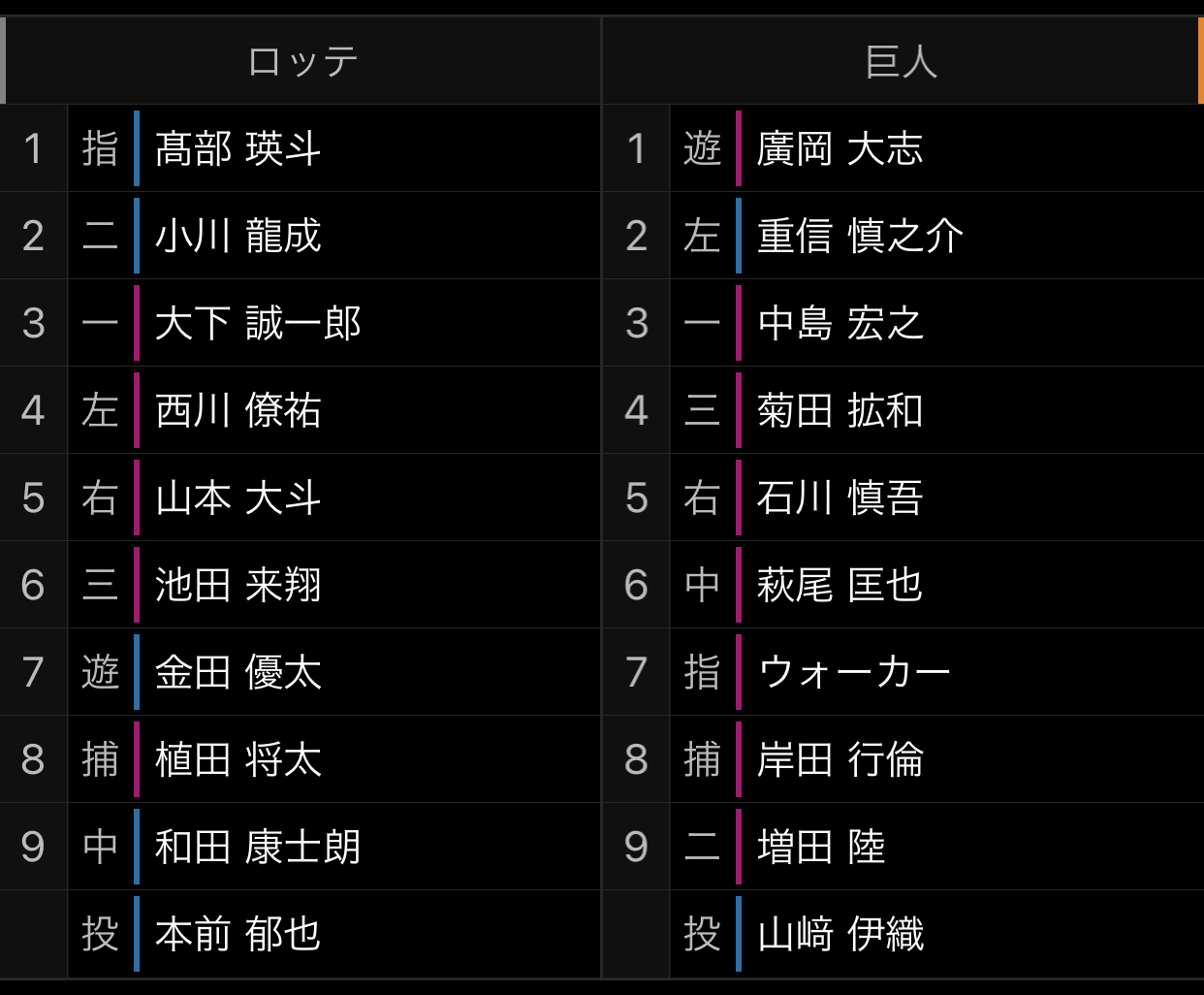Open player 髙部 瑛斗
1204x995 pixels.
pyautogui.click(x=238, y=148)
